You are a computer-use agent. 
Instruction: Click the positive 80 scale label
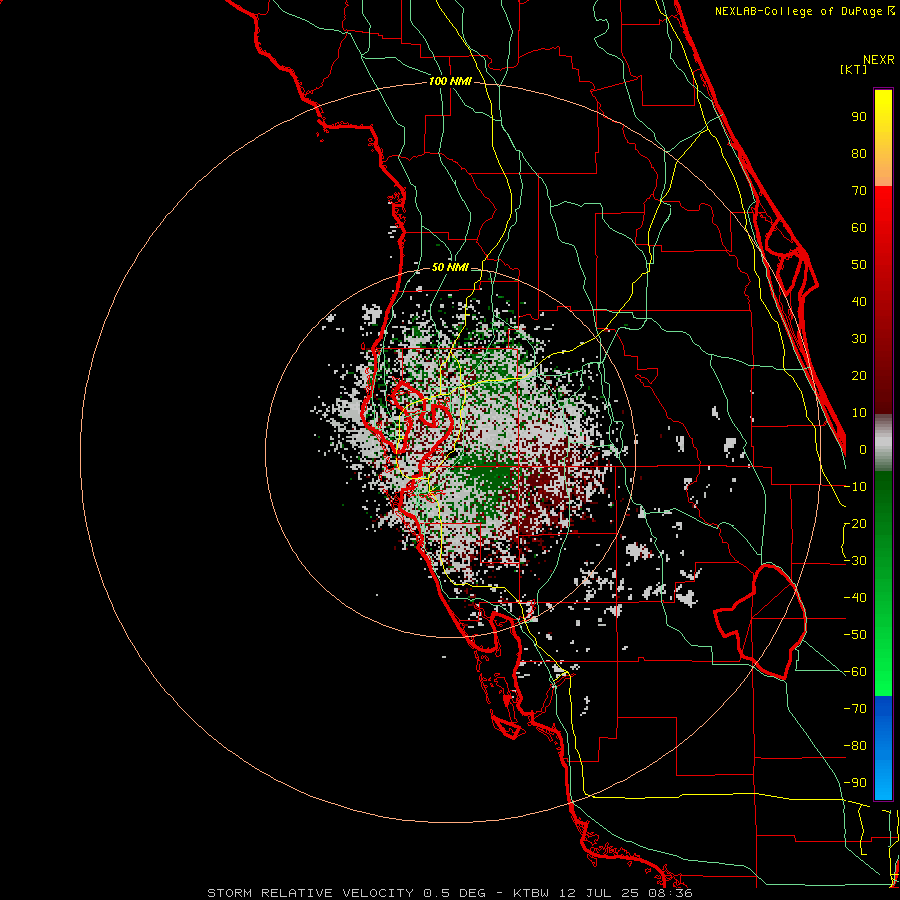pyautogui.click(x=859, y=153)
